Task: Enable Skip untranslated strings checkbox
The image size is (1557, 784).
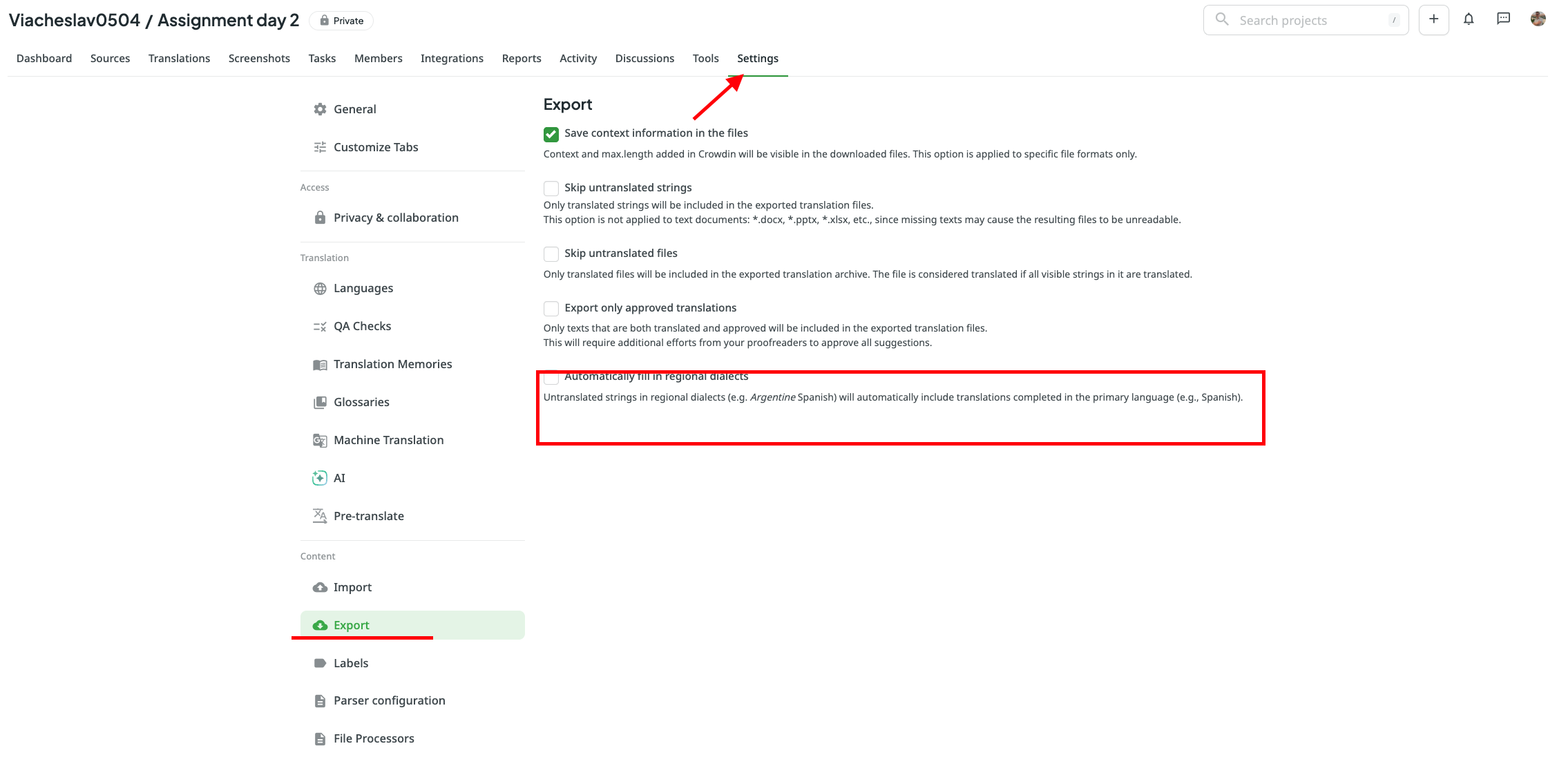Action: [x=551, y=189]
